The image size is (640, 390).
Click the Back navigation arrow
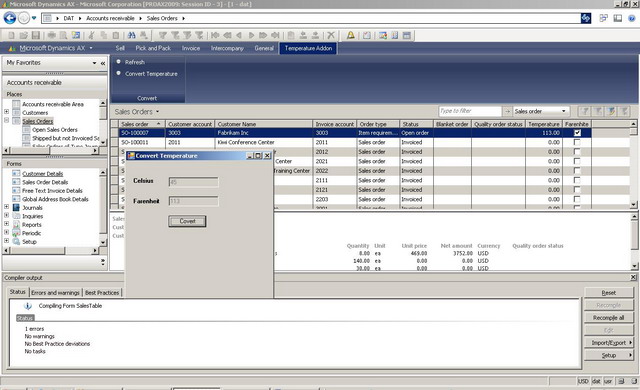click(x=9, y=18)
